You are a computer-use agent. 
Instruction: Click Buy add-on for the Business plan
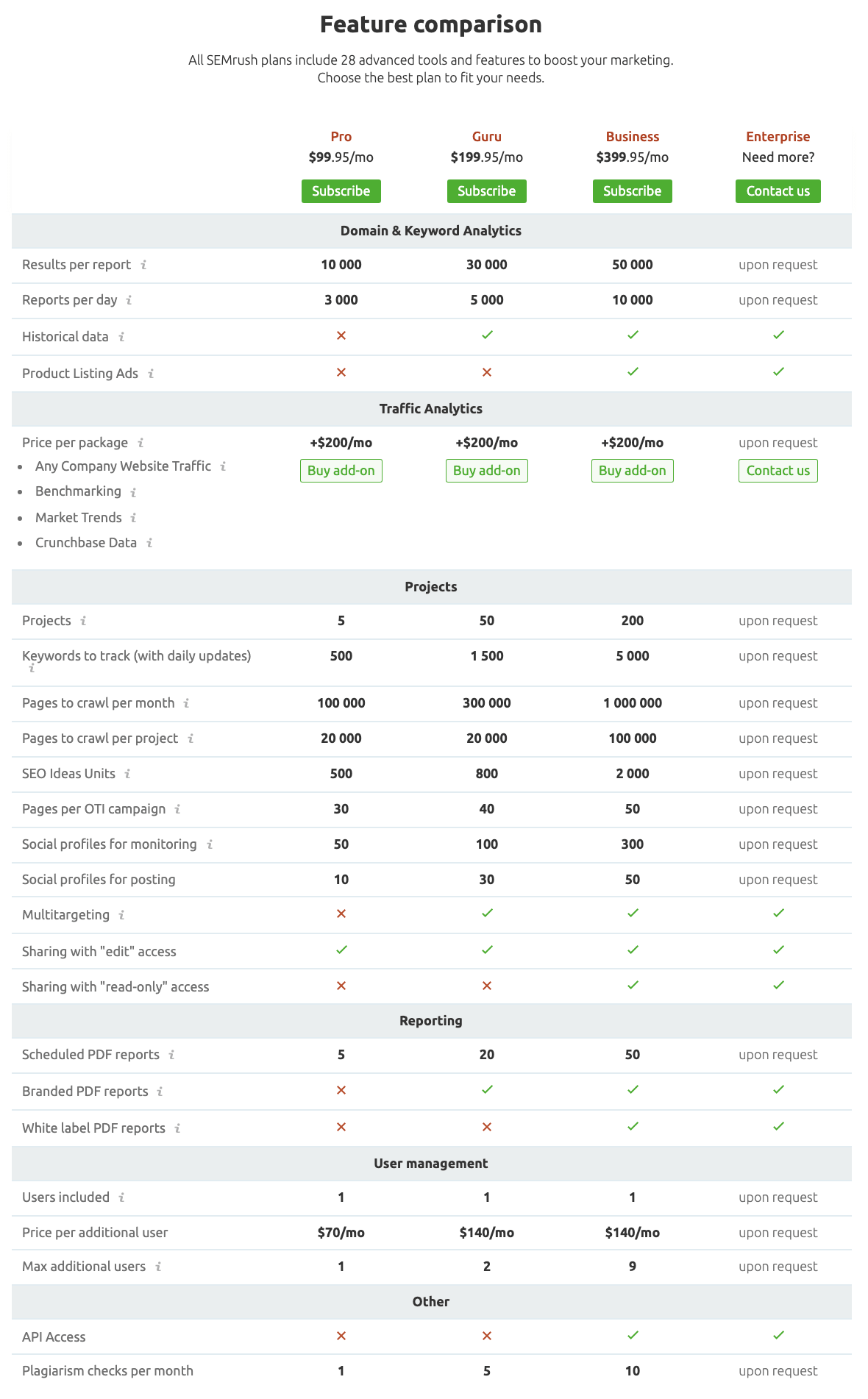click(x=633, y=471)
